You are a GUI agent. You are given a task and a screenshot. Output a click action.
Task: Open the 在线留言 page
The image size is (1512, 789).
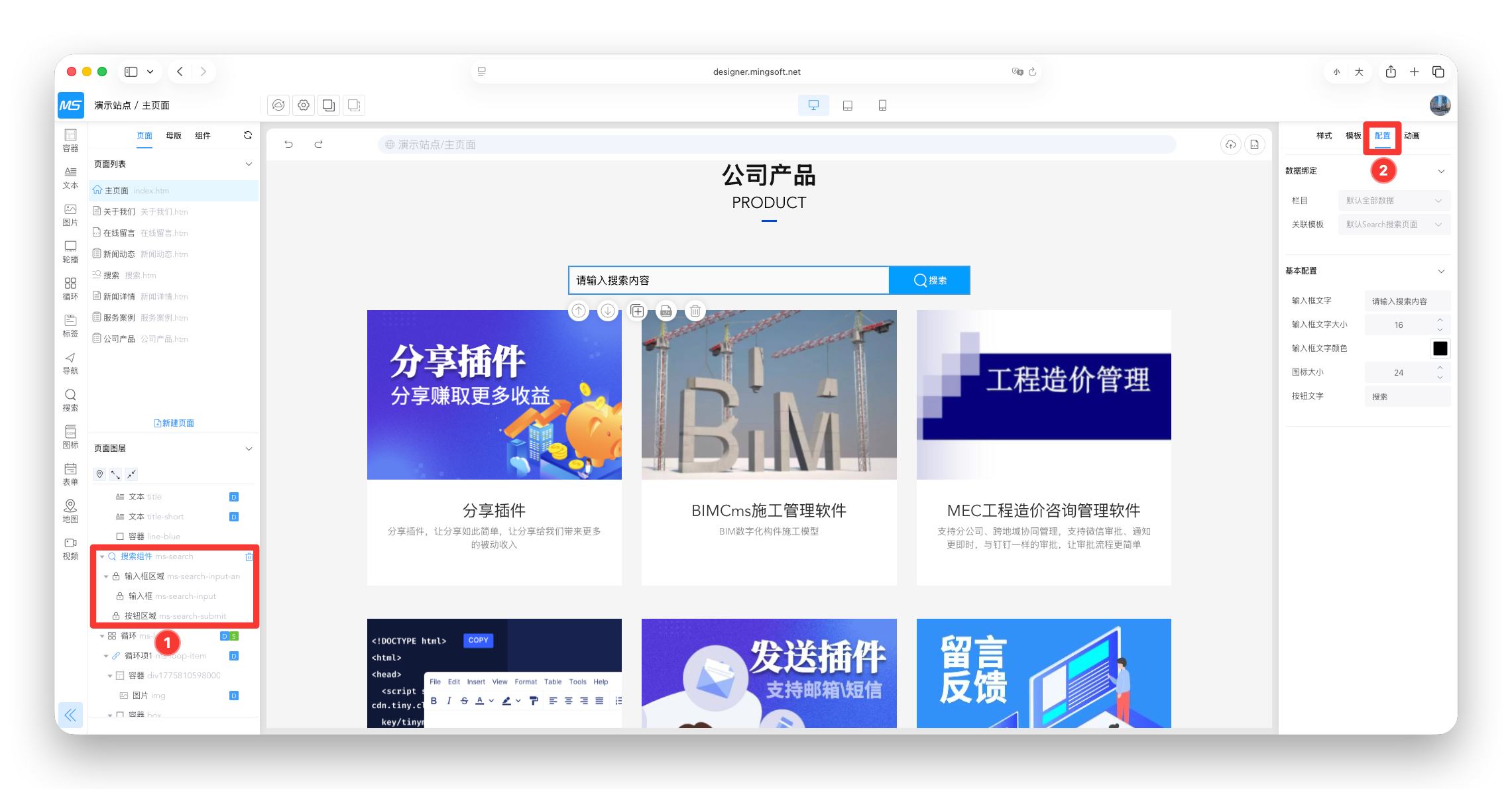(x=174, y=233)
